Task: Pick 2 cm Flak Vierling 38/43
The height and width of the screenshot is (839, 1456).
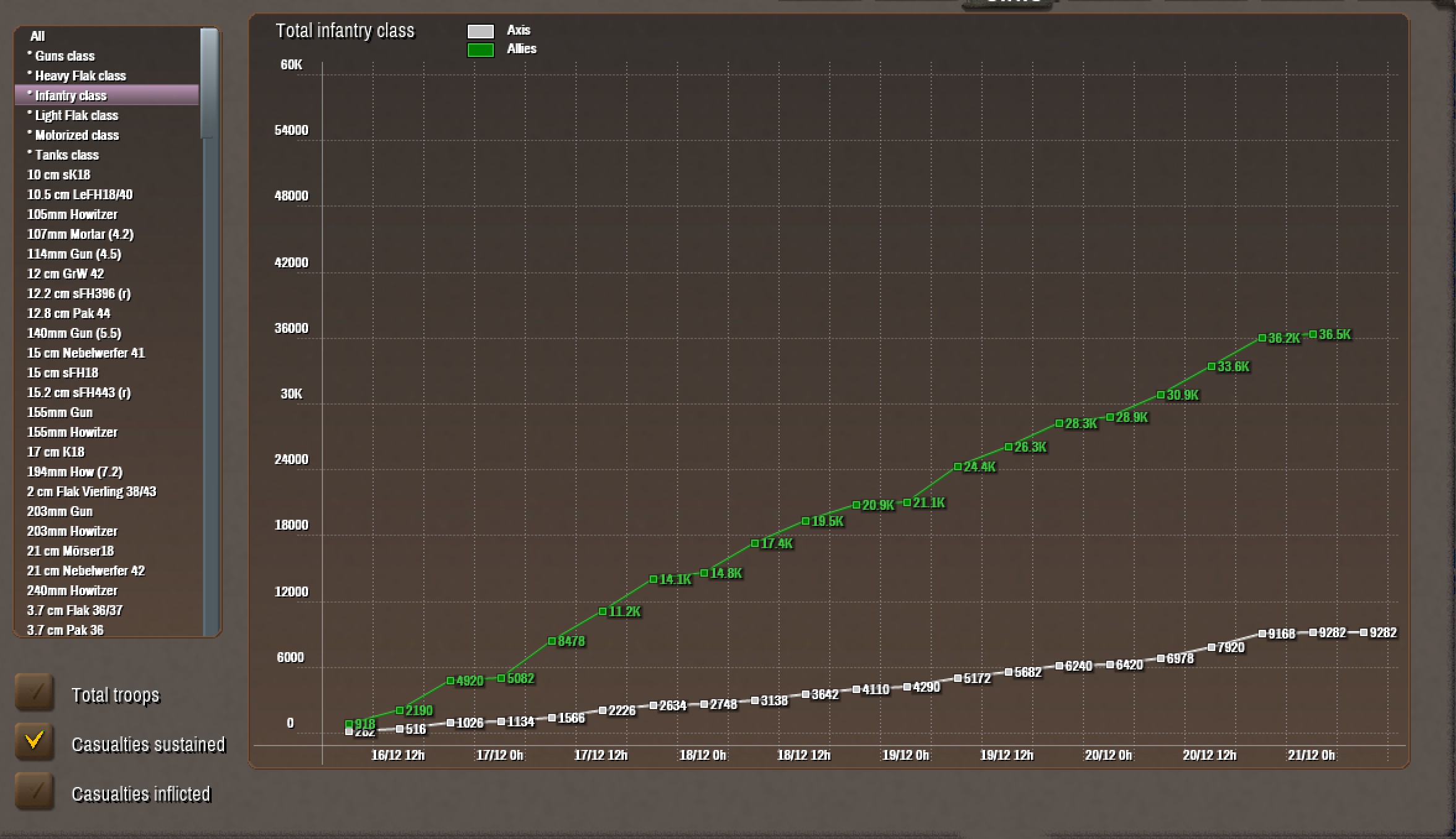Action: [x=92, y=491]
